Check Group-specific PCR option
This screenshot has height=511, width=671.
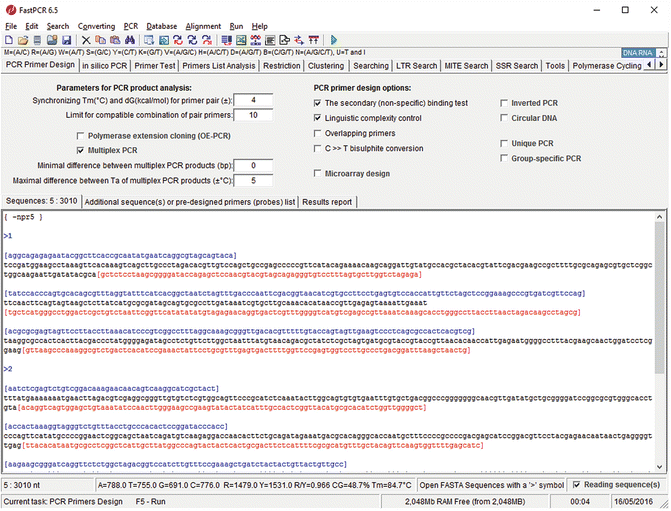click(x=504, y=158)
